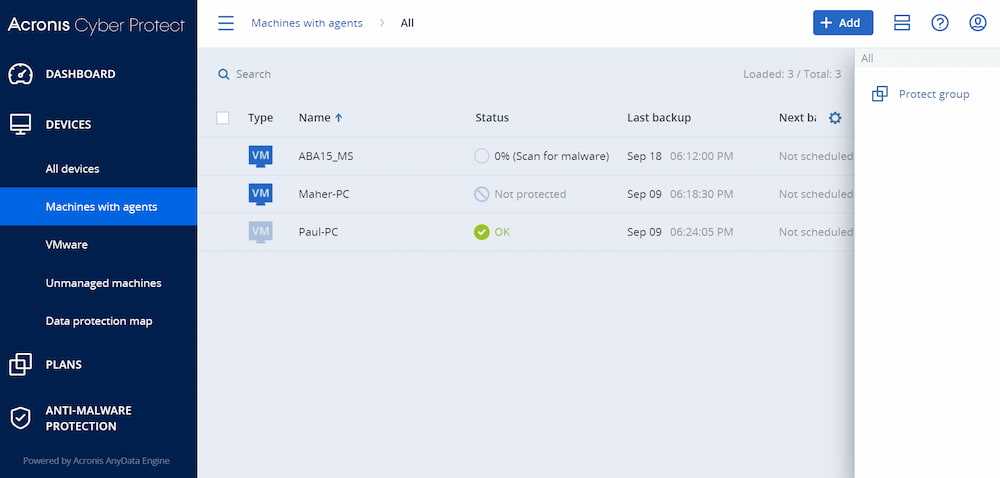The height and width of the screenshot is (478, 1000).
Task: Click the hamburger menu icon
Action: click(226, 23)
